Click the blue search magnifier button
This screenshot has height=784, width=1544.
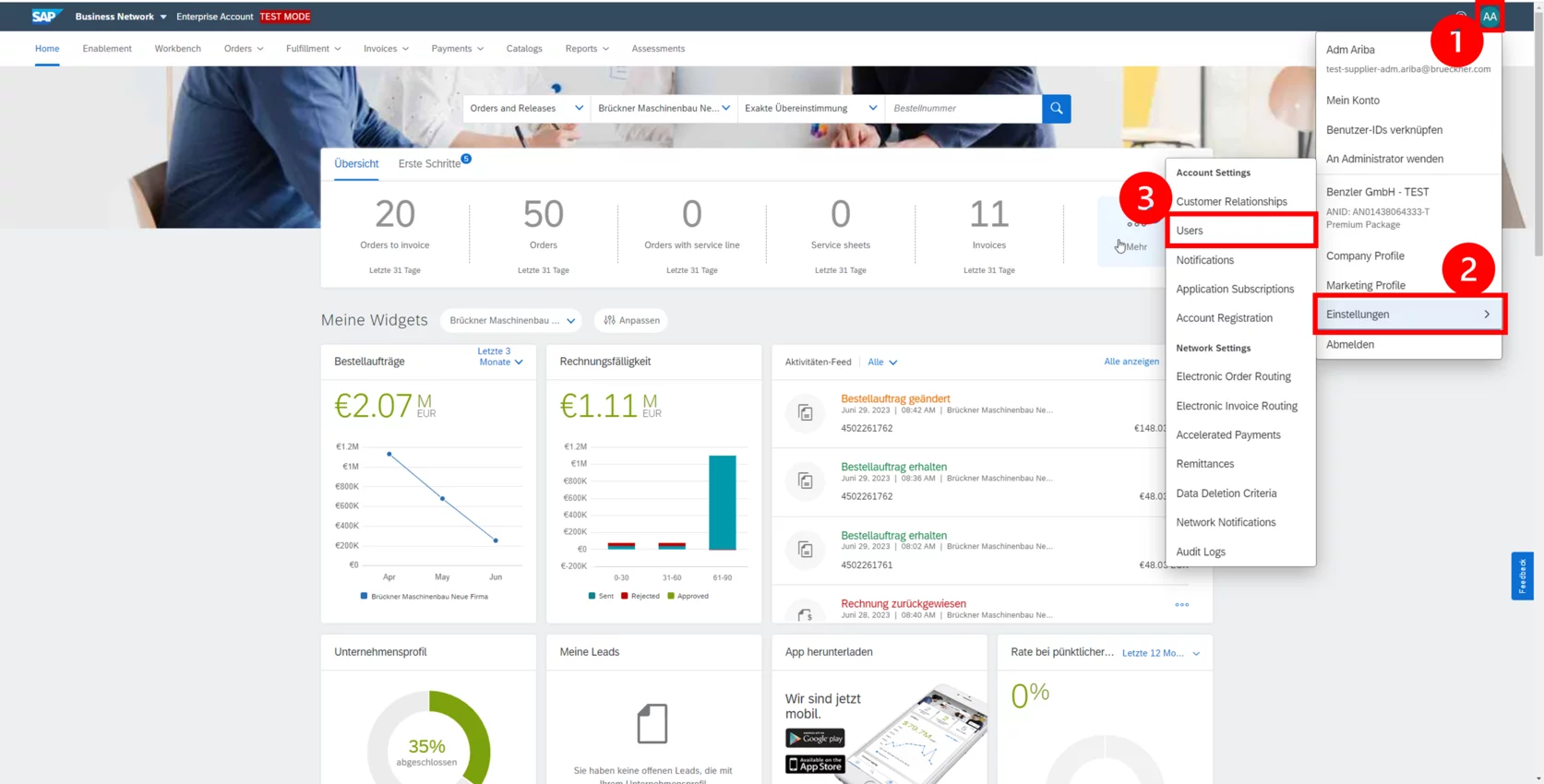pyautogui.click(x=1056, y=108)
